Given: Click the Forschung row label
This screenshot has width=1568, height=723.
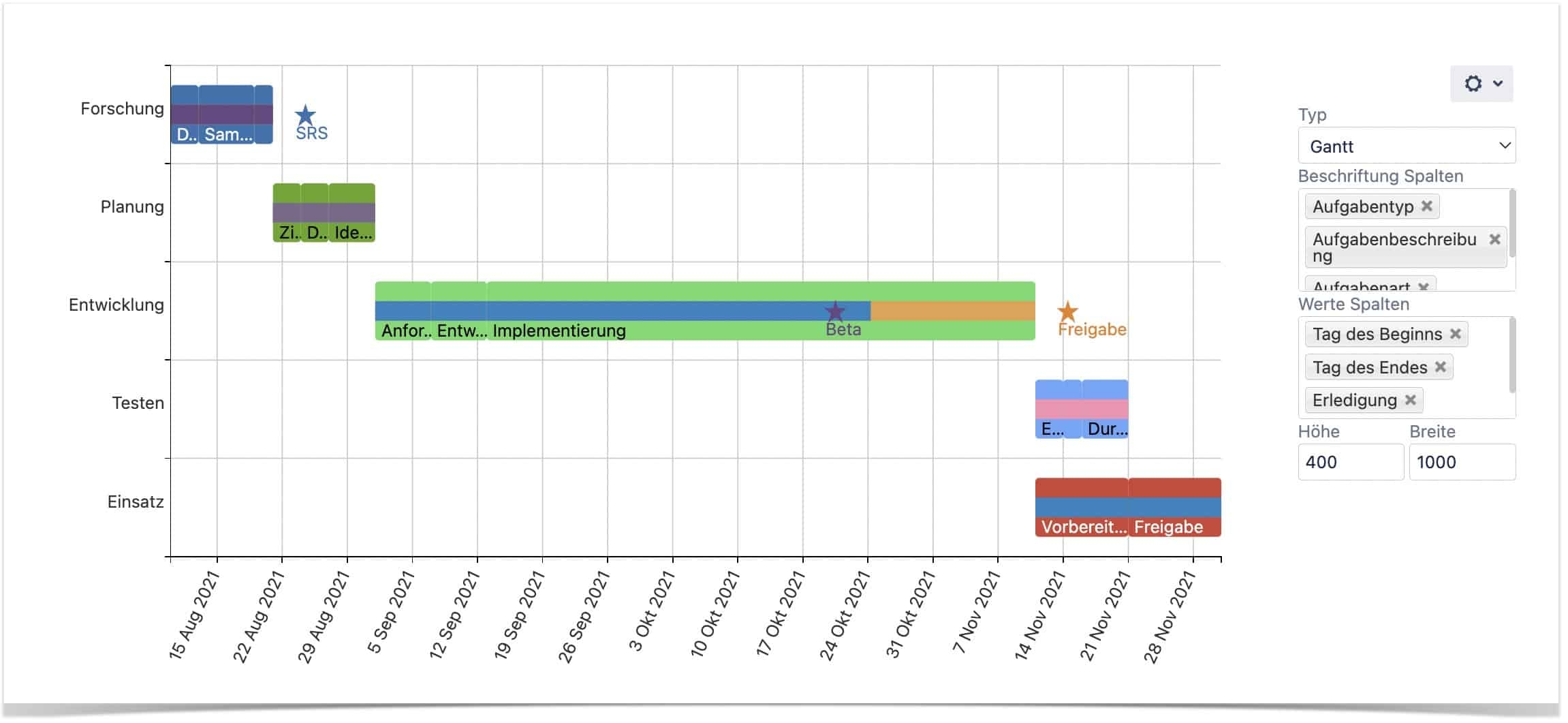Looking at the screenshot, I should tap(123, 108).
